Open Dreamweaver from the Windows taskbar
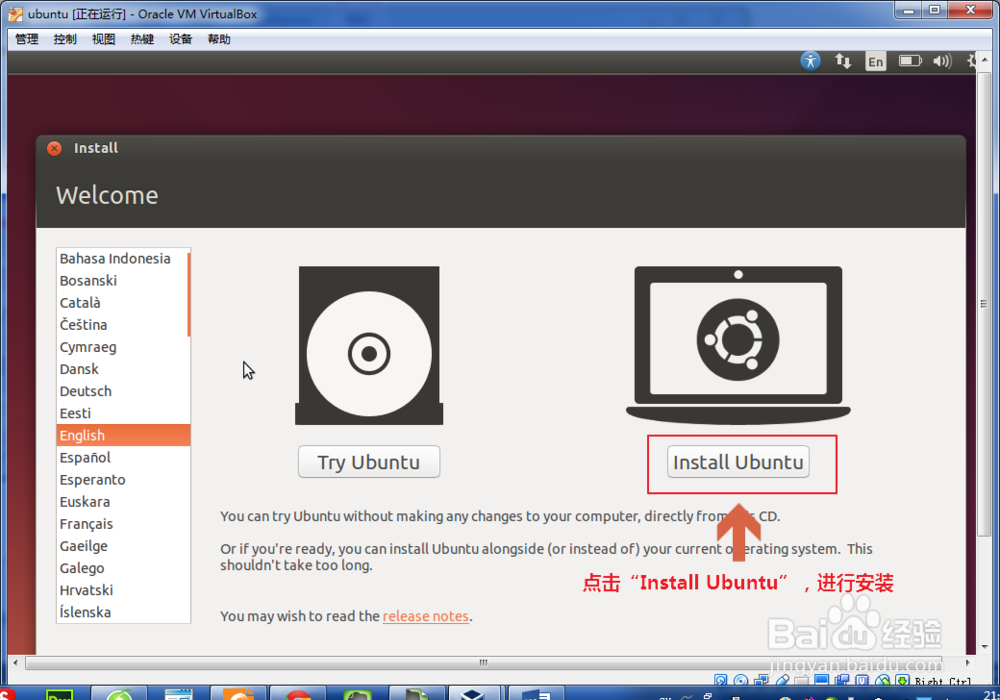The image size is (1000, 700). (59, 694)
